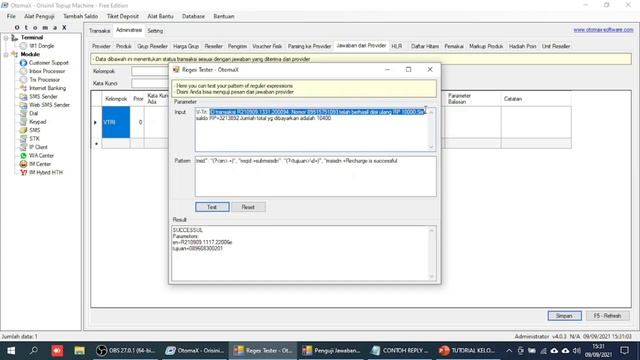640x360 pixels.
Task: Switch to the Setting tab
Action: point(155,31)
